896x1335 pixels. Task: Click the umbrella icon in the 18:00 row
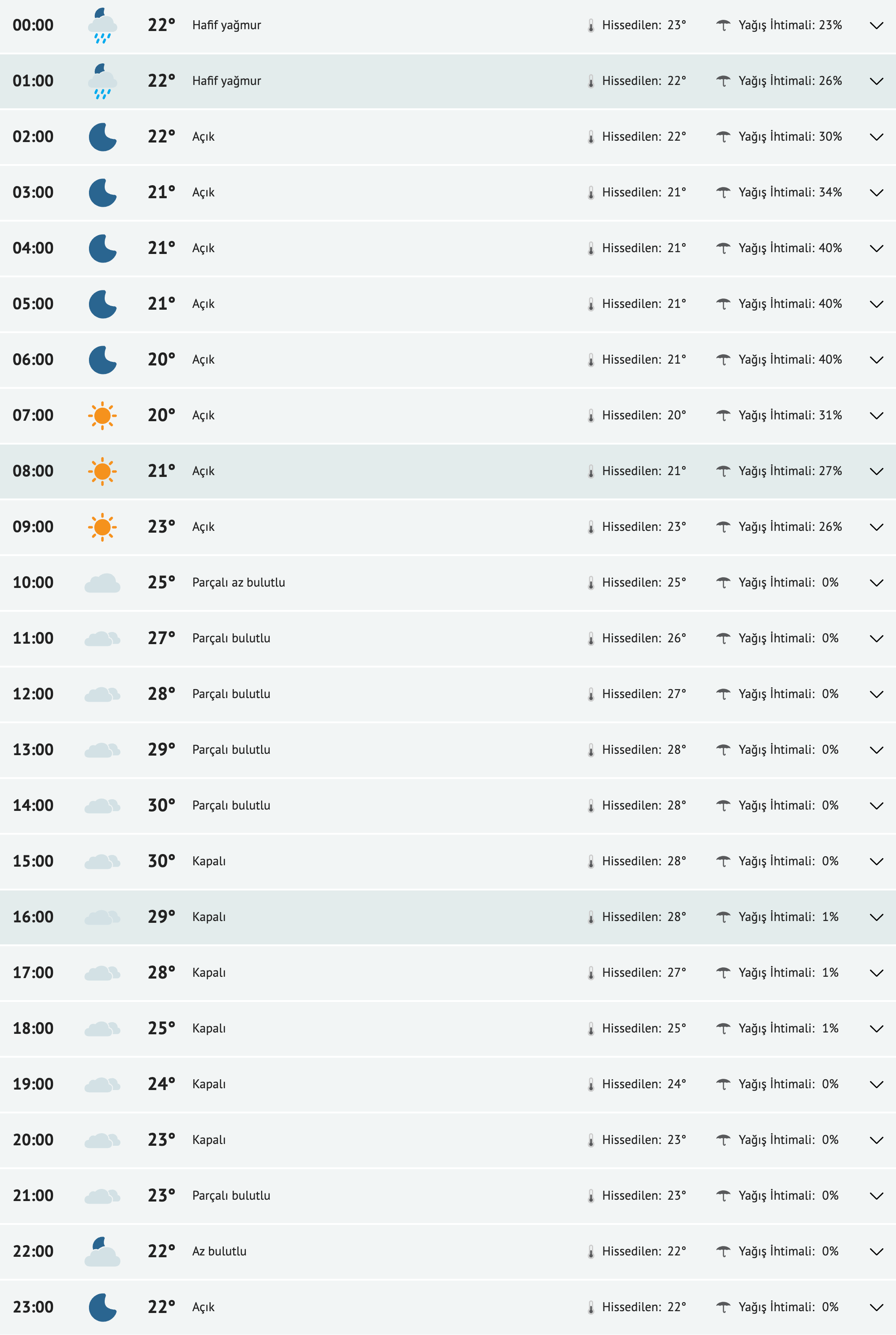723,1028
